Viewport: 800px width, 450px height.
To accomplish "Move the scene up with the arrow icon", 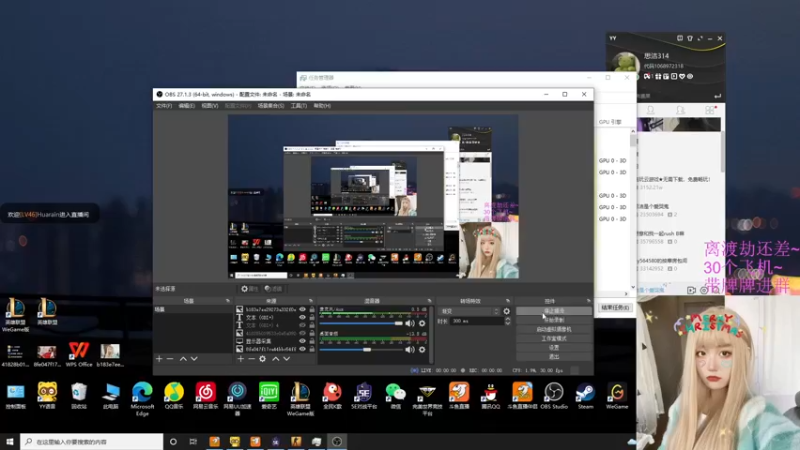I will [x=183, y=359].
